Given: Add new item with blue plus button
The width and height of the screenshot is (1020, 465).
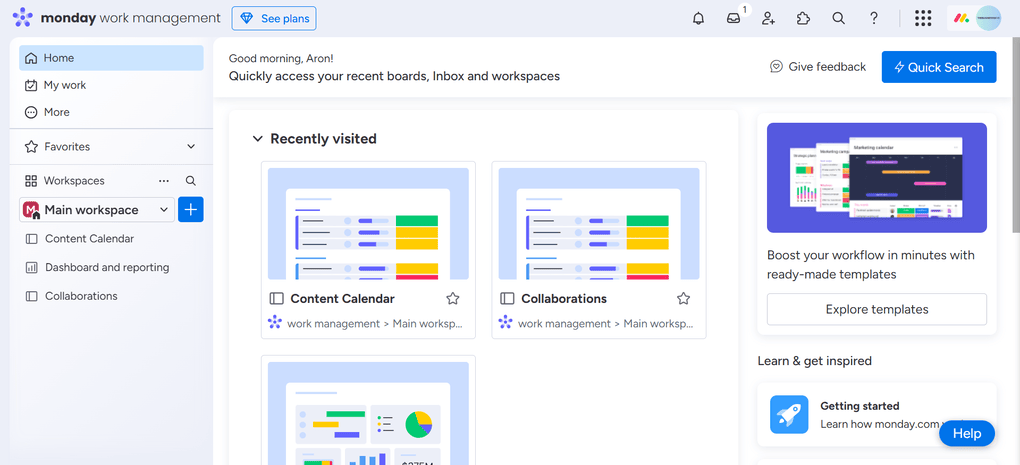Looking at the screenshot, I should tap(190, 210).
